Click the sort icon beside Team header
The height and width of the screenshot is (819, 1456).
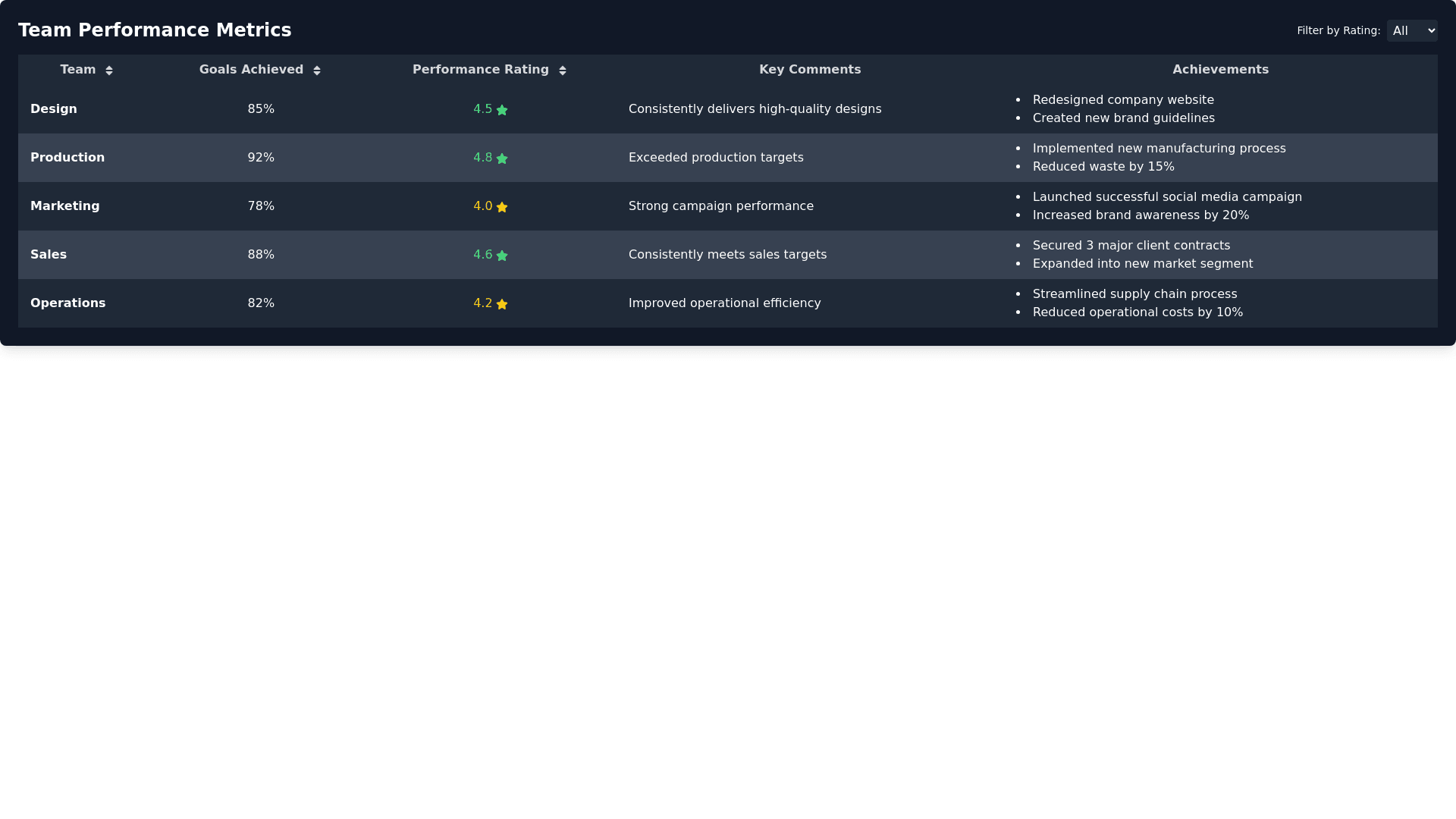(x=109, y=71)
